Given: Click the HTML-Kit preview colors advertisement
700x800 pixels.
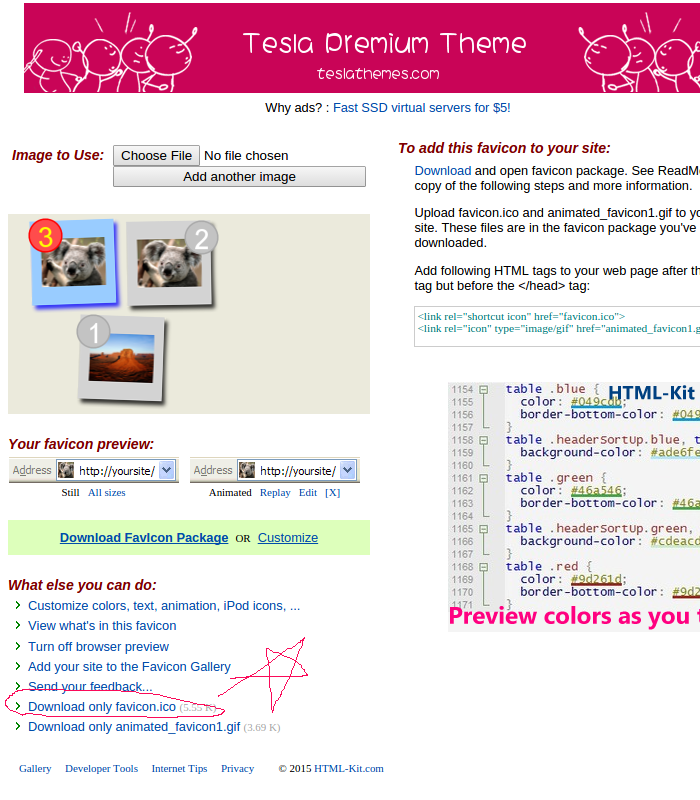Looking at the screenshot, I should pyautogui.click(x=574, y=506).
